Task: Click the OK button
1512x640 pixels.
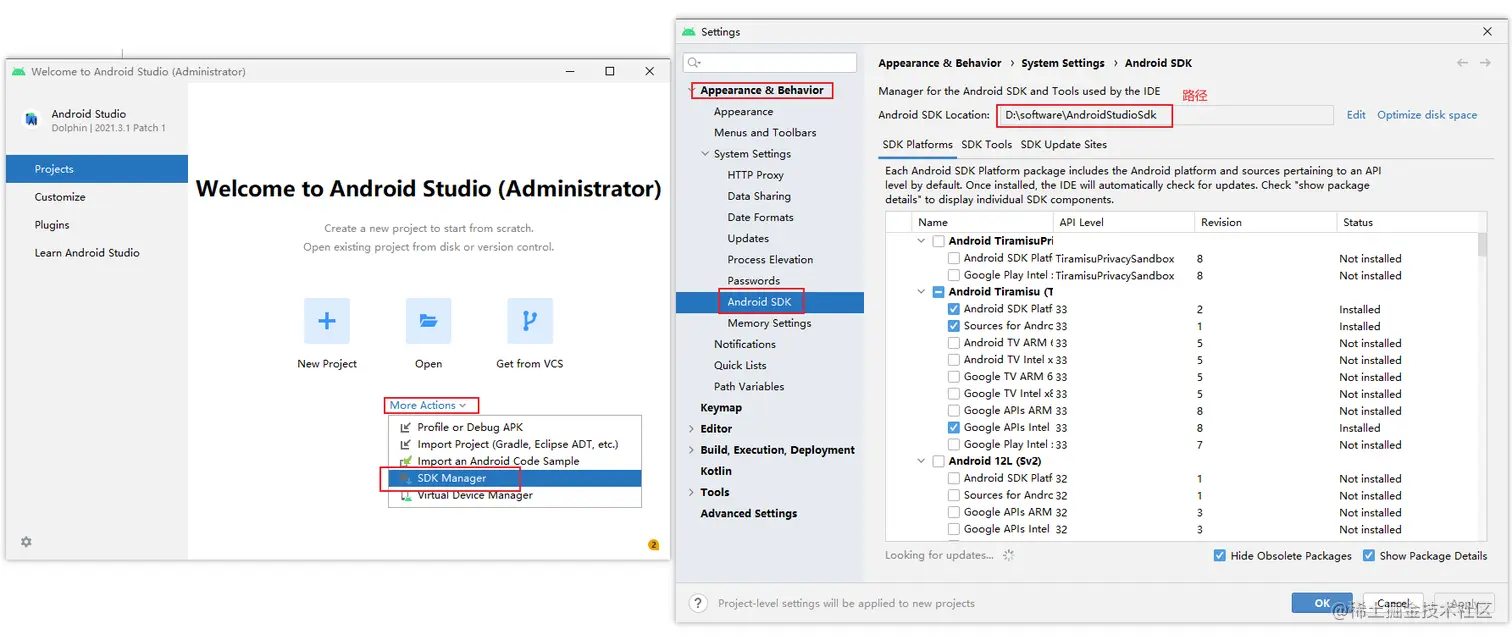Action: pos(1322,603)
